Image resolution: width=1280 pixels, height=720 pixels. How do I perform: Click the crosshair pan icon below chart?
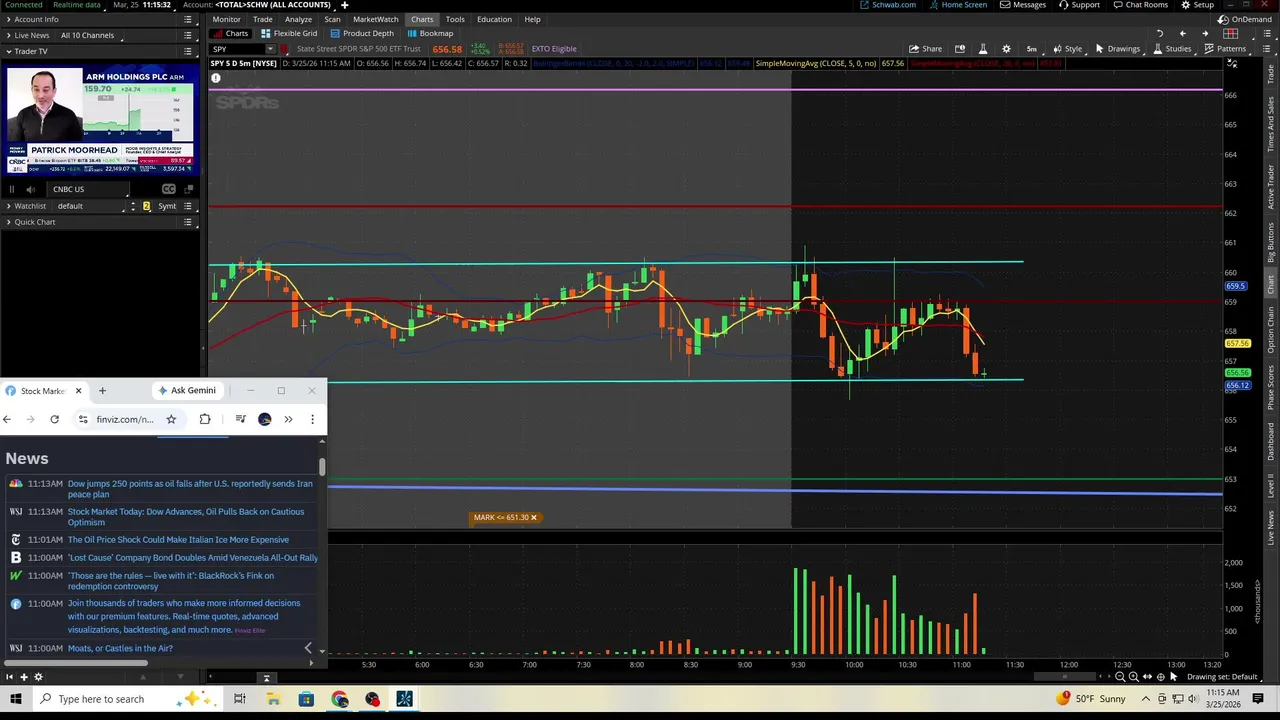(x=1160, y=677)
